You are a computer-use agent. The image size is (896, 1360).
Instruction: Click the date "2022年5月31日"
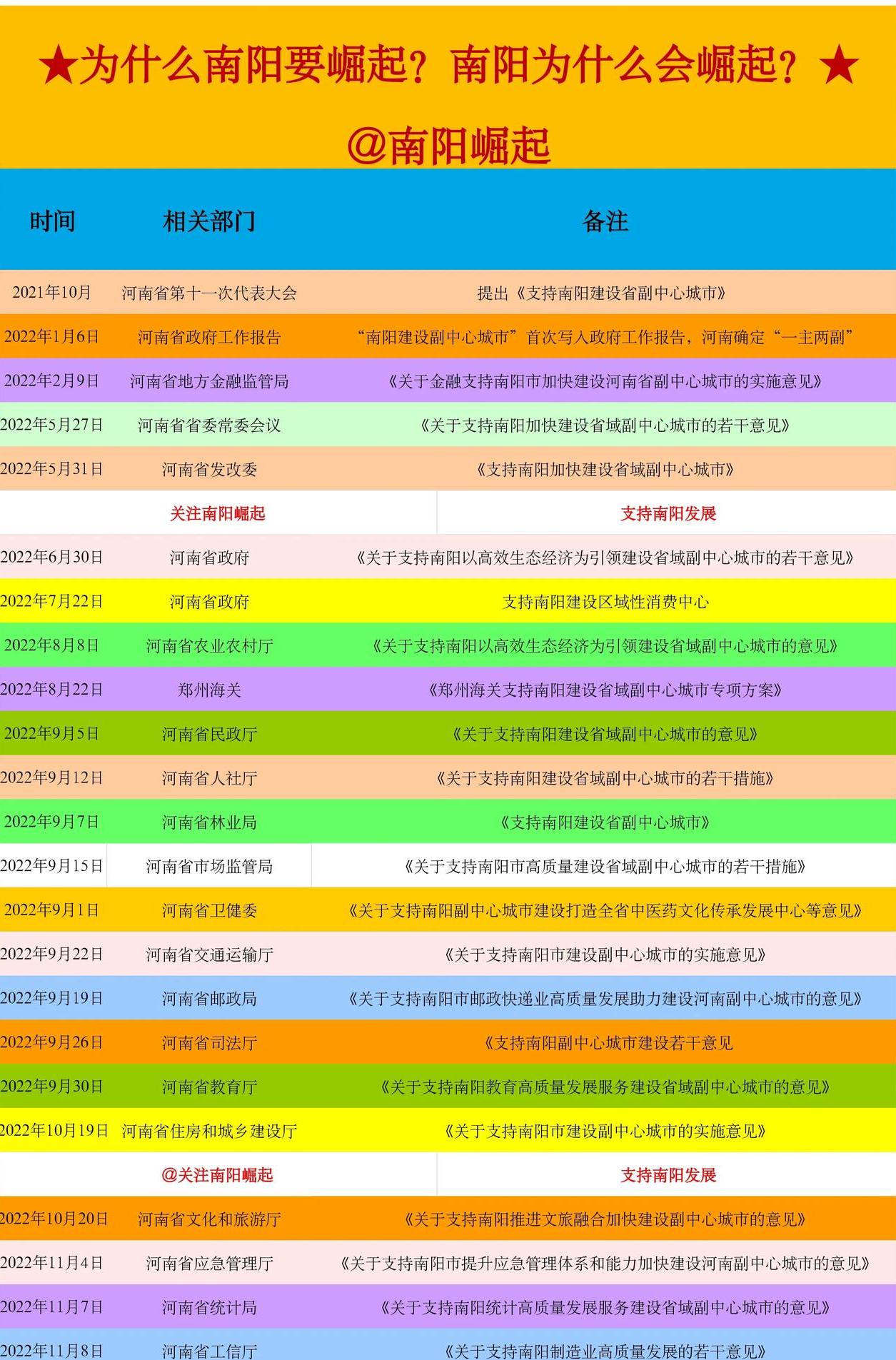pyautogui.click(x=52, y=469)
